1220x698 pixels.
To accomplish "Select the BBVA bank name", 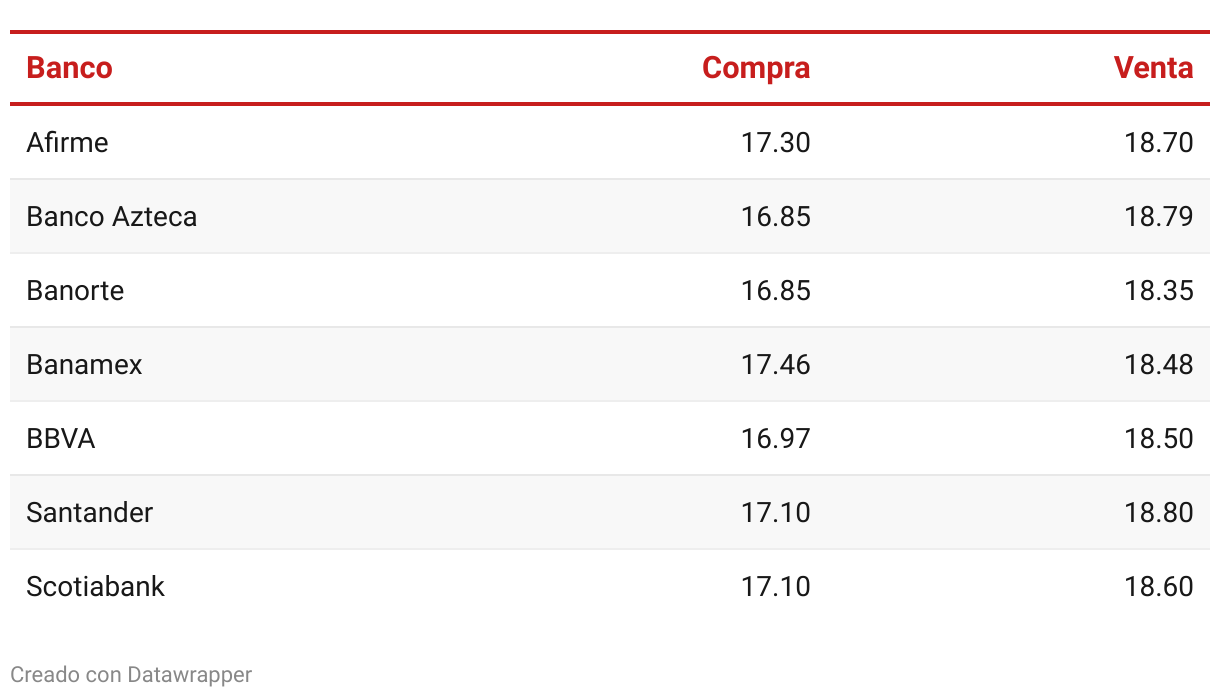I will click(60, 438).
